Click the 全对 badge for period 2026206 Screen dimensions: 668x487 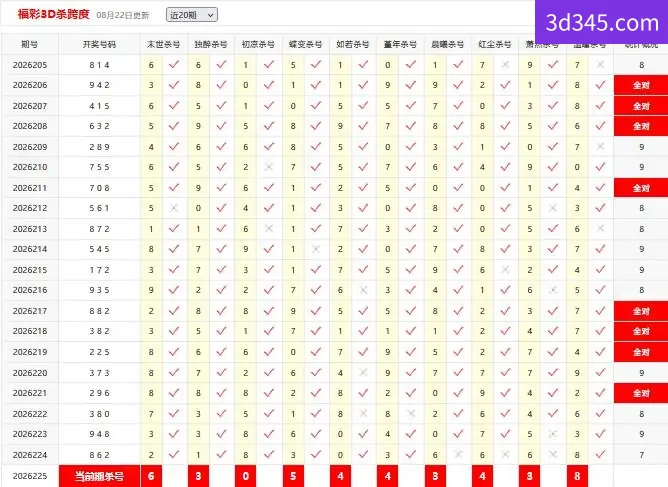pyautogui.click(x=641, y=85)
